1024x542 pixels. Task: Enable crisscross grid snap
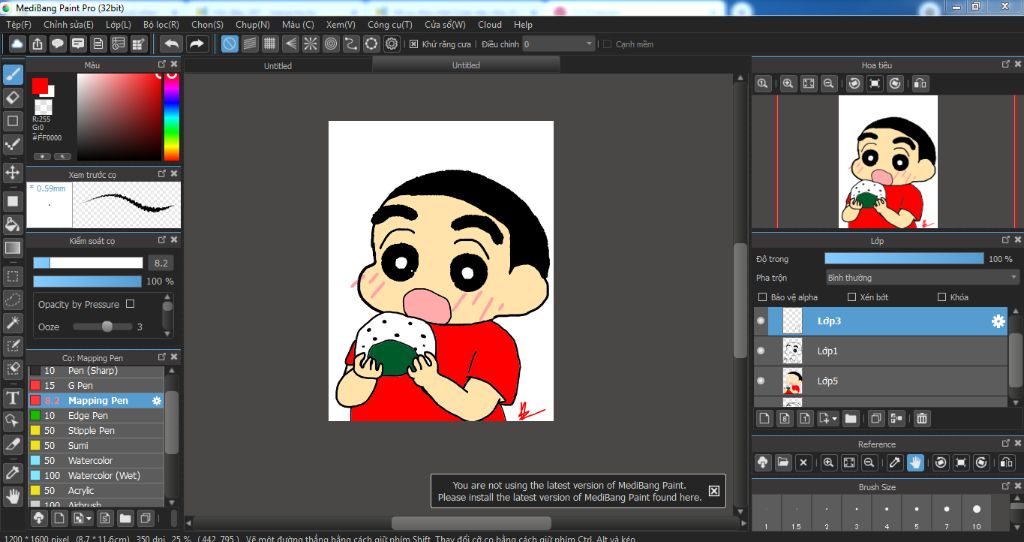270,44
